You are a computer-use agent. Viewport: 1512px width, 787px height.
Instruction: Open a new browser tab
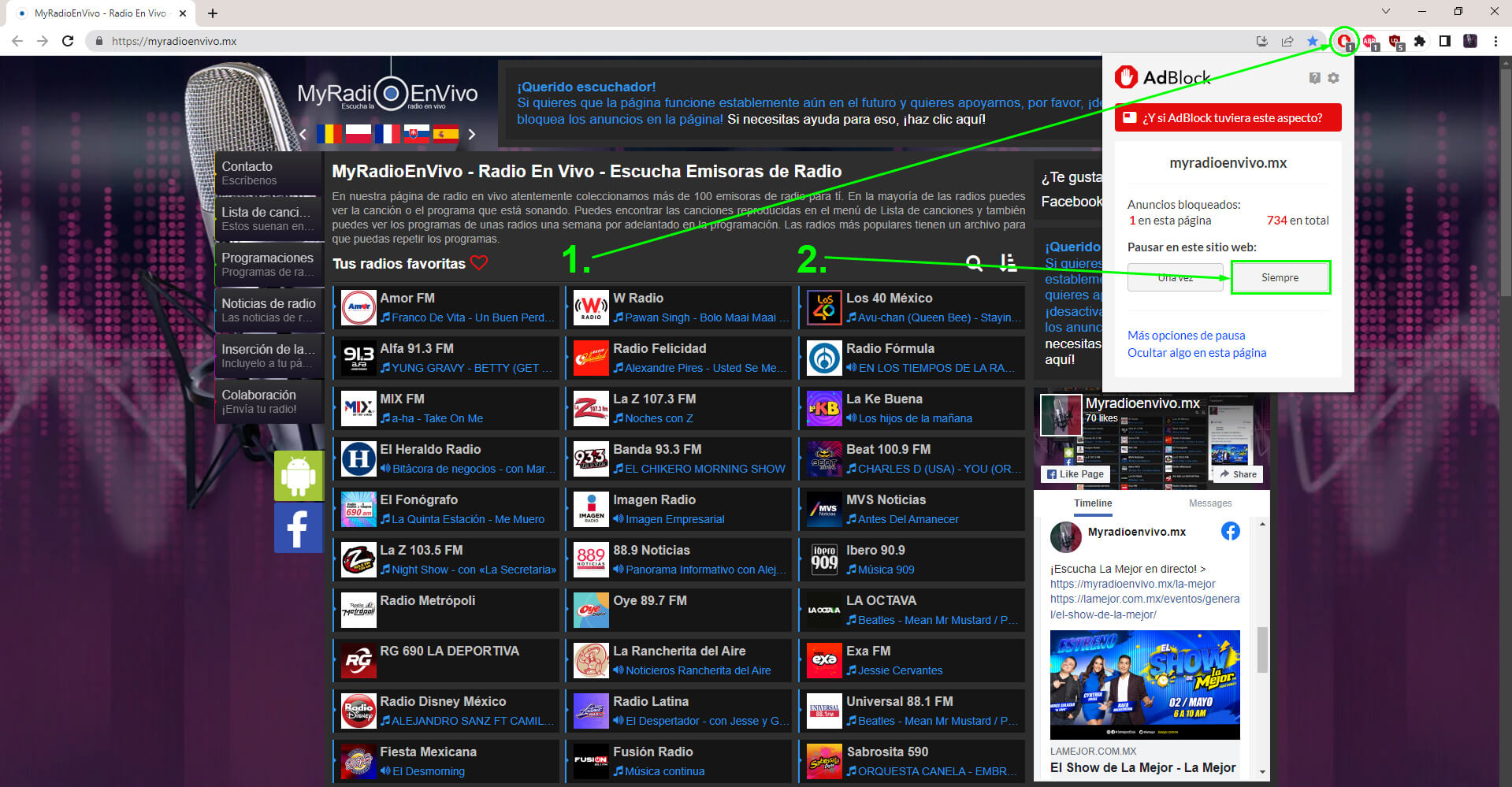(x=213, y=13)
